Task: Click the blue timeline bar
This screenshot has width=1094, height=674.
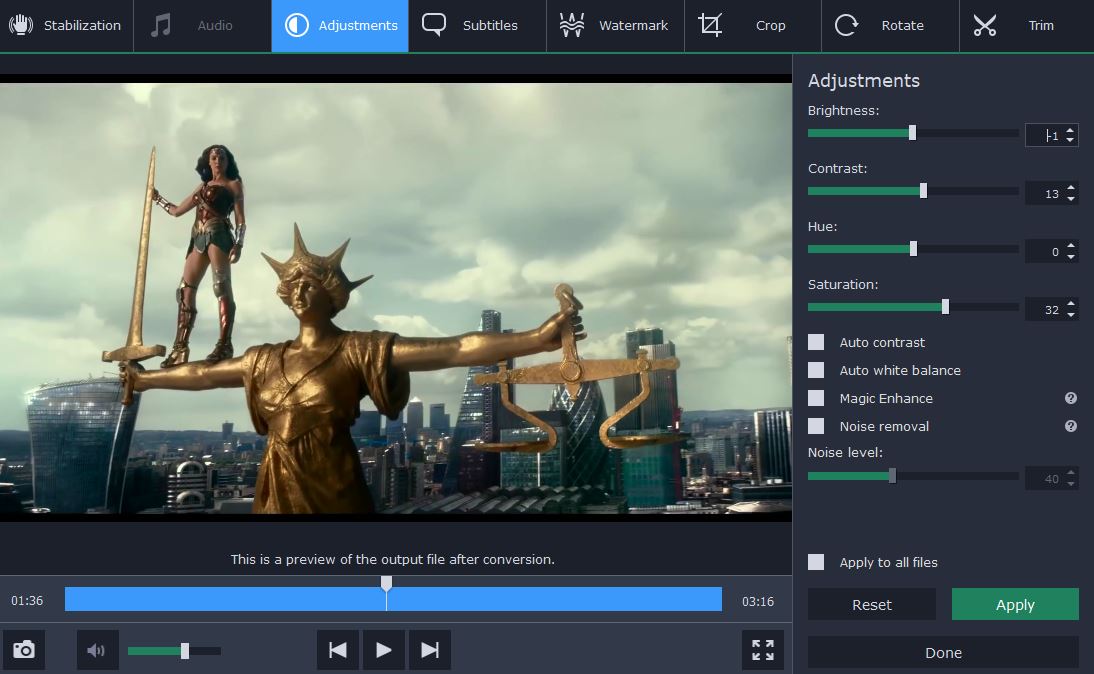Action: (393, 599)
